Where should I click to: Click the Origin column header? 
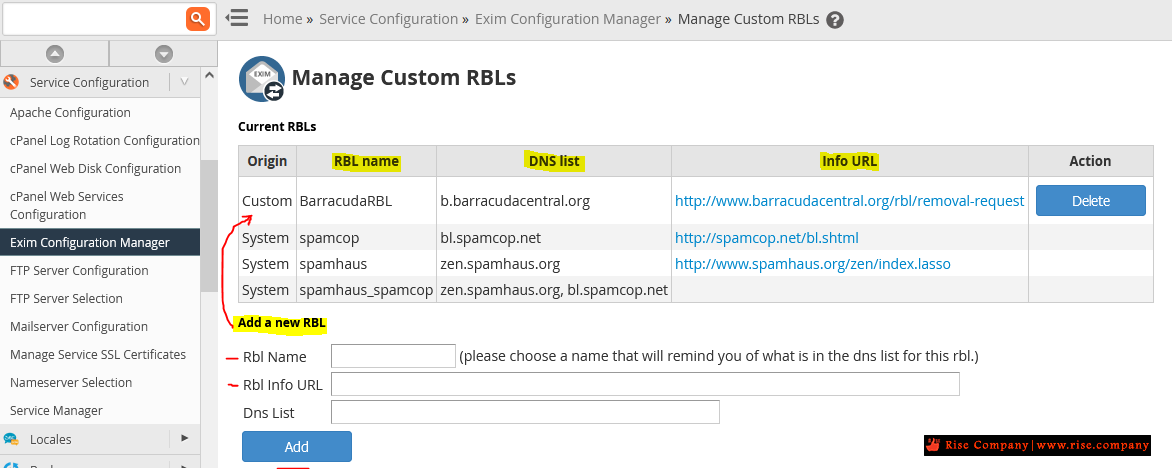click(268, 161)
